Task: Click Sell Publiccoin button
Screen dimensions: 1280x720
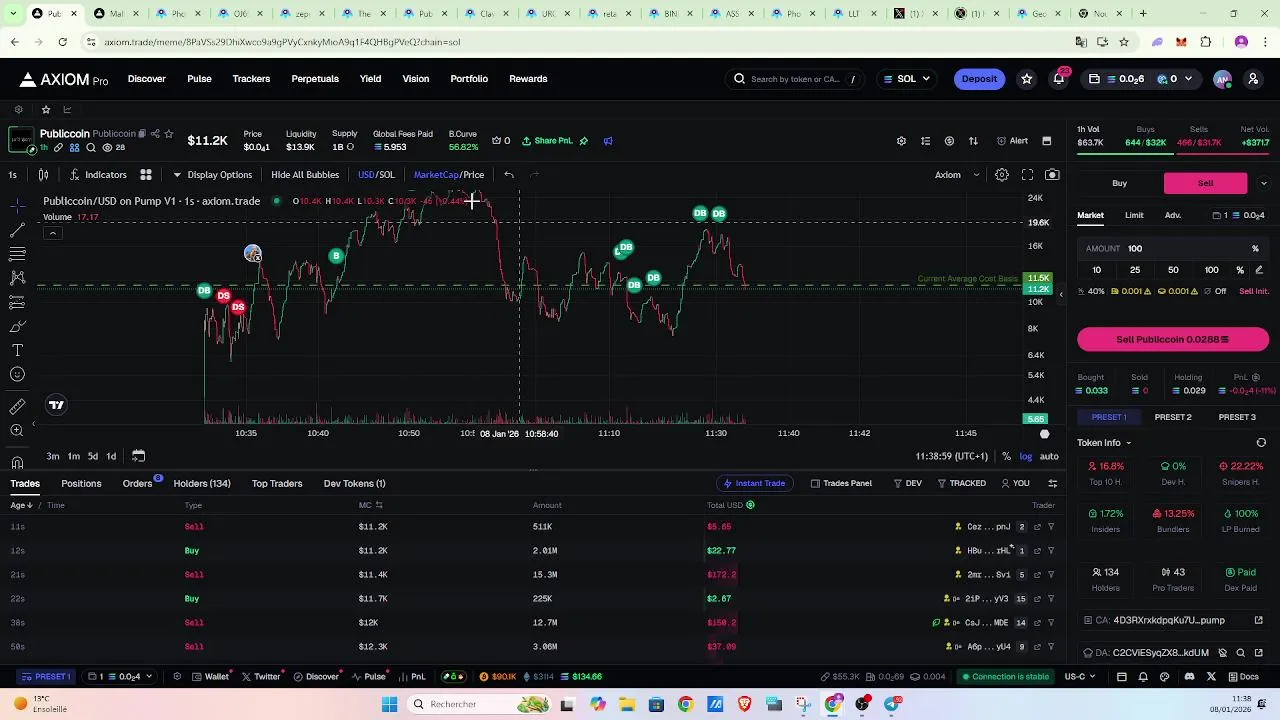Action: 1173,340
